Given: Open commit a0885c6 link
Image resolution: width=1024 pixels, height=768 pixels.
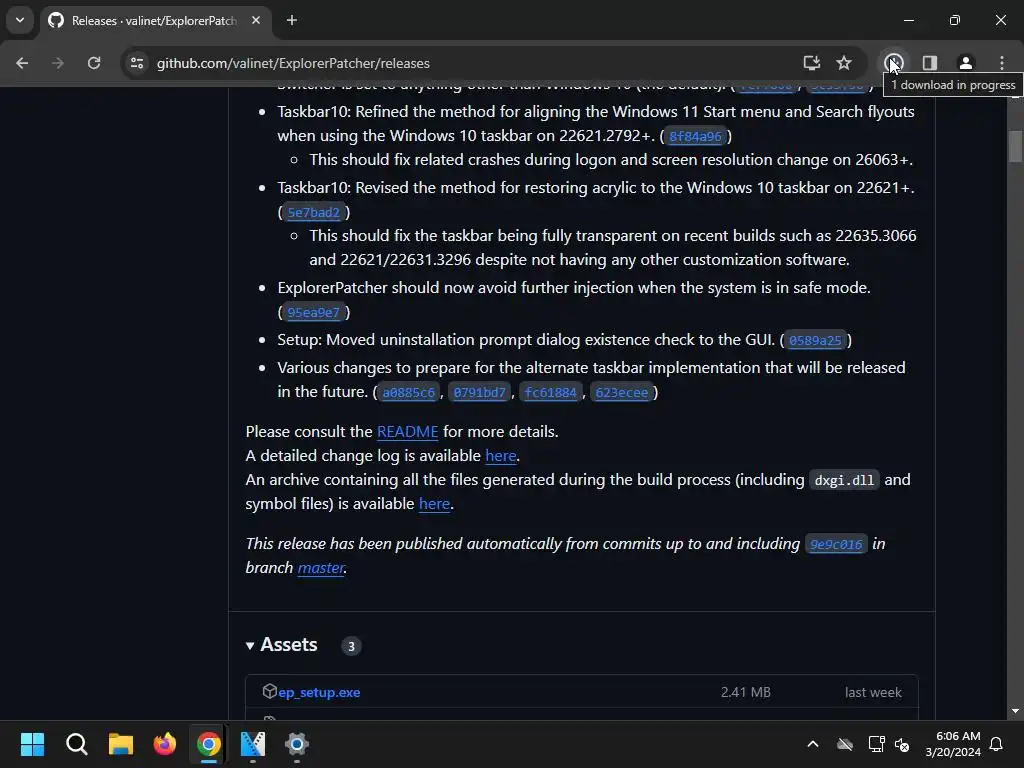Looking at the screenshot, I should tap(408, 392).
